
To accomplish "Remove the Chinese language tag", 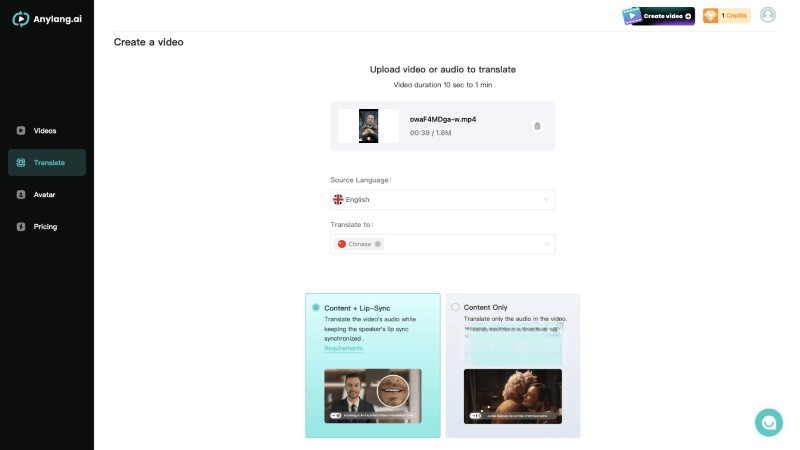I will pos(378,244).
